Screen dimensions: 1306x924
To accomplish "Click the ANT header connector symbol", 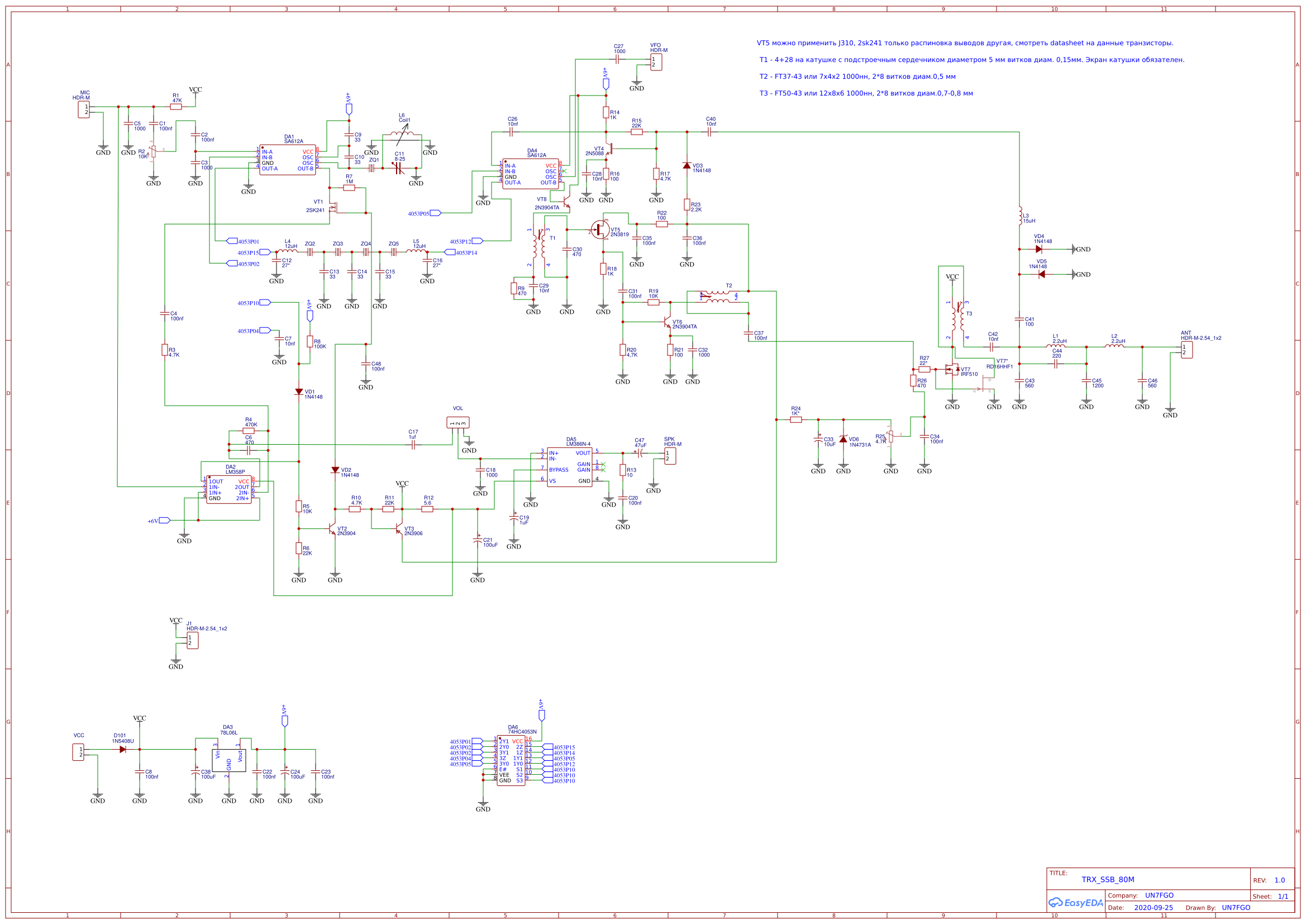I will [1186, 350].
